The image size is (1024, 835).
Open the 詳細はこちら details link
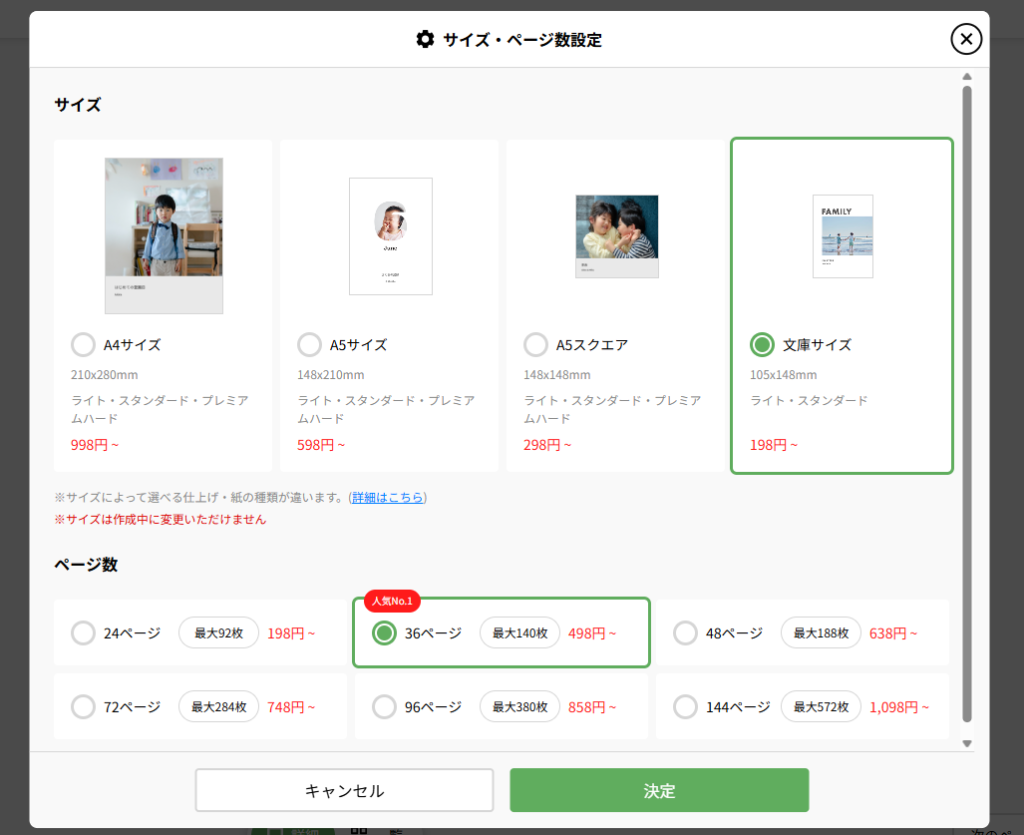tap(387, 497)
